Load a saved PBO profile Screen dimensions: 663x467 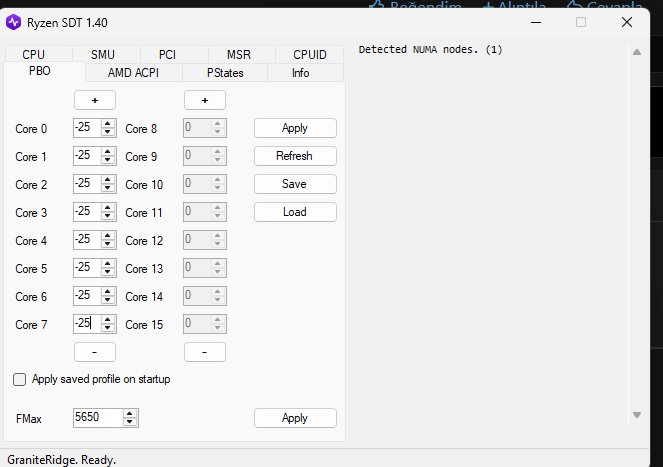pyautogui.click(x=295, y=212)
